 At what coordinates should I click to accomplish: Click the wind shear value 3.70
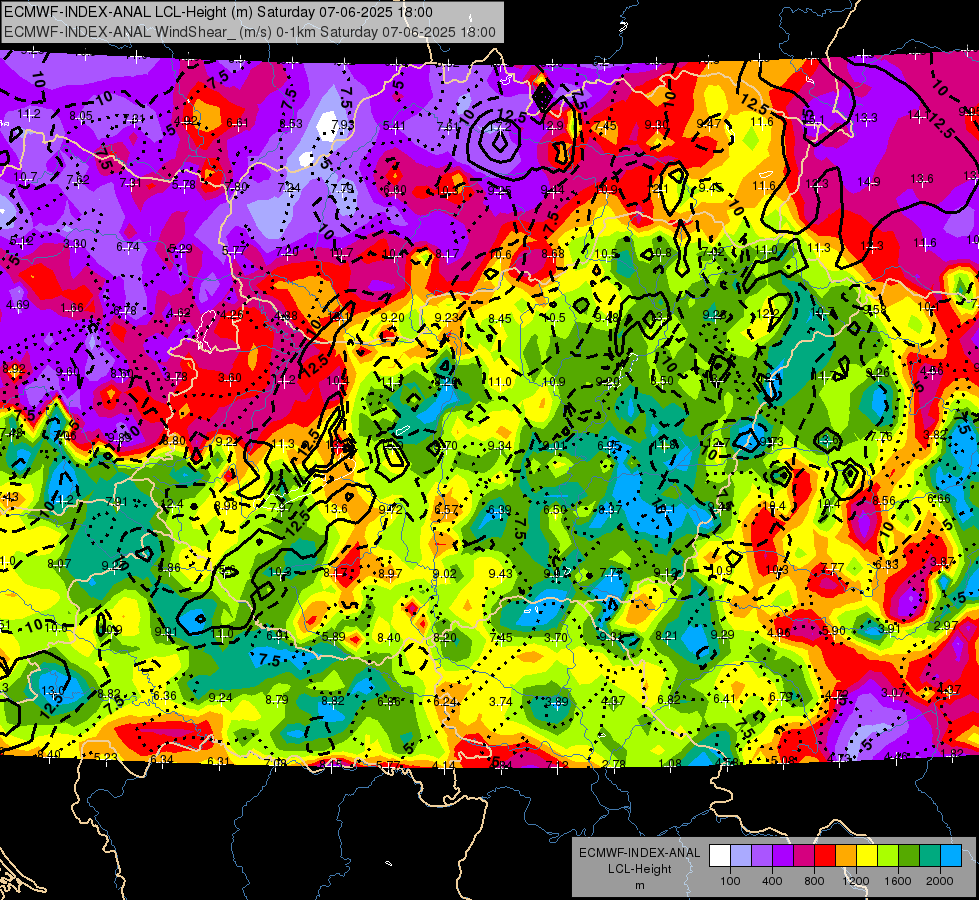coord(556,638)
